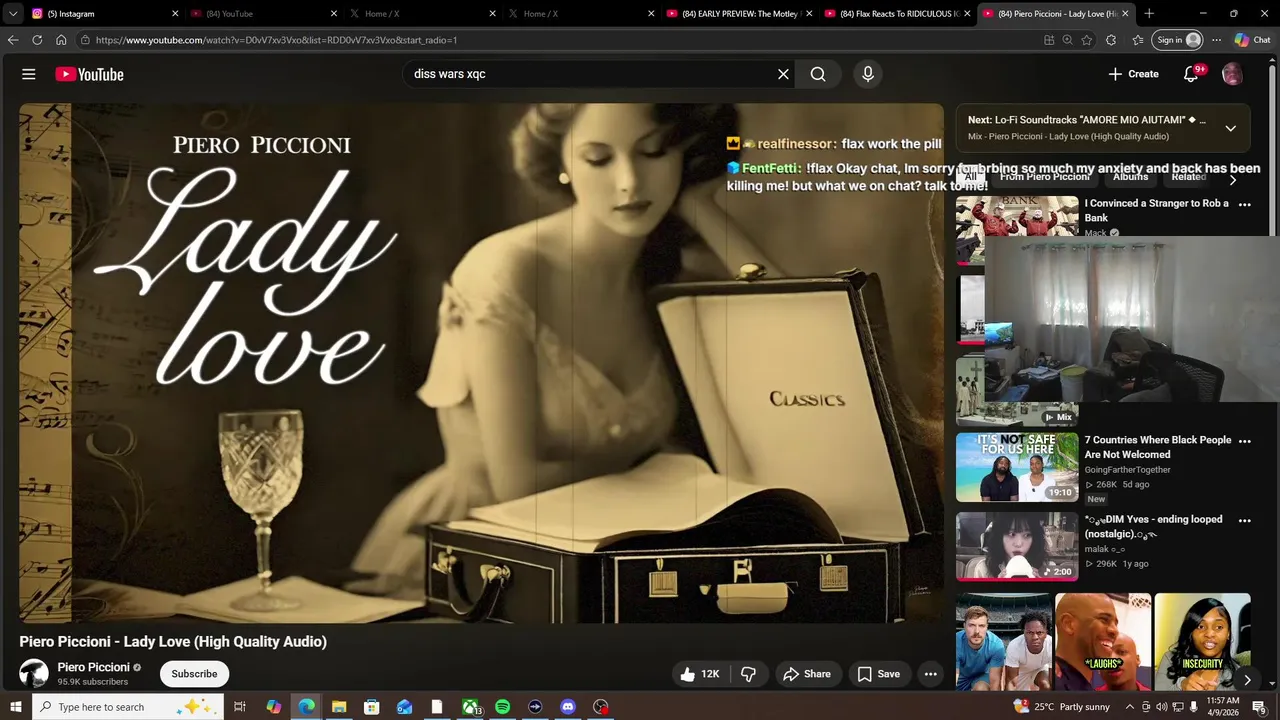This screenshot has width=1280, height=720.
Task: Select the All filter chip
Action: tap(970, 177)
